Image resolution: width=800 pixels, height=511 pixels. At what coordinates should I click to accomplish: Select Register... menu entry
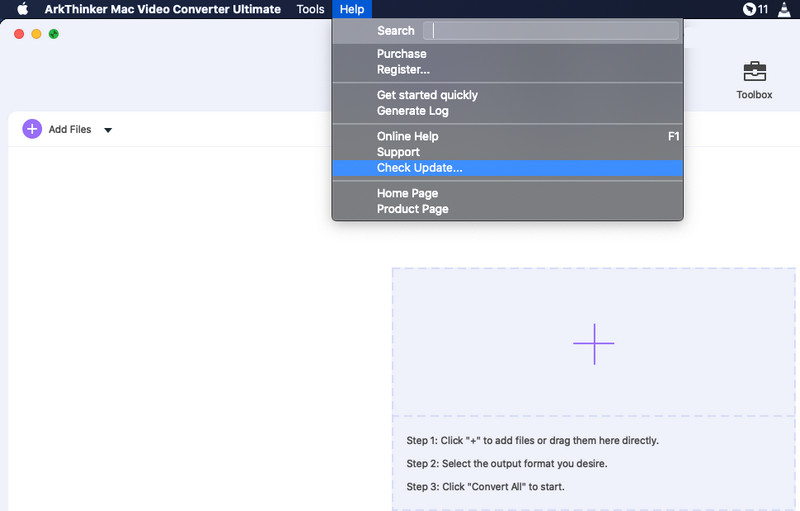[508, 69]
